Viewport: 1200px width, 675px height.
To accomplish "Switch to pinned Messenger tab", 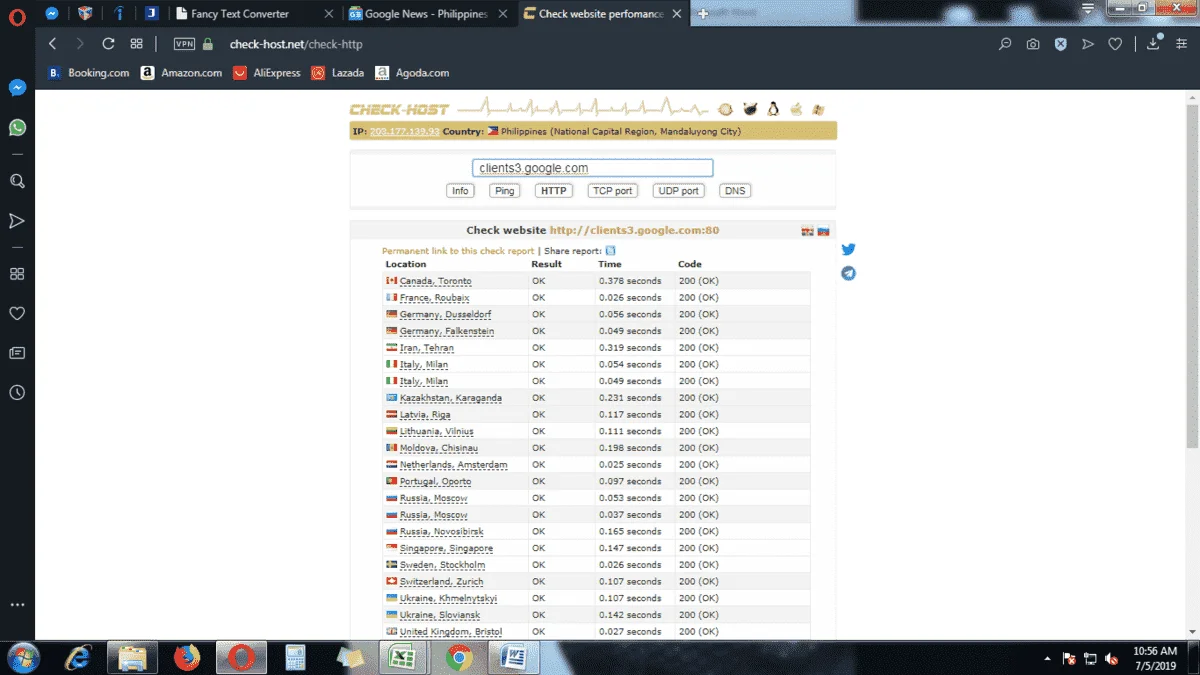I will (x=51, y=14).
